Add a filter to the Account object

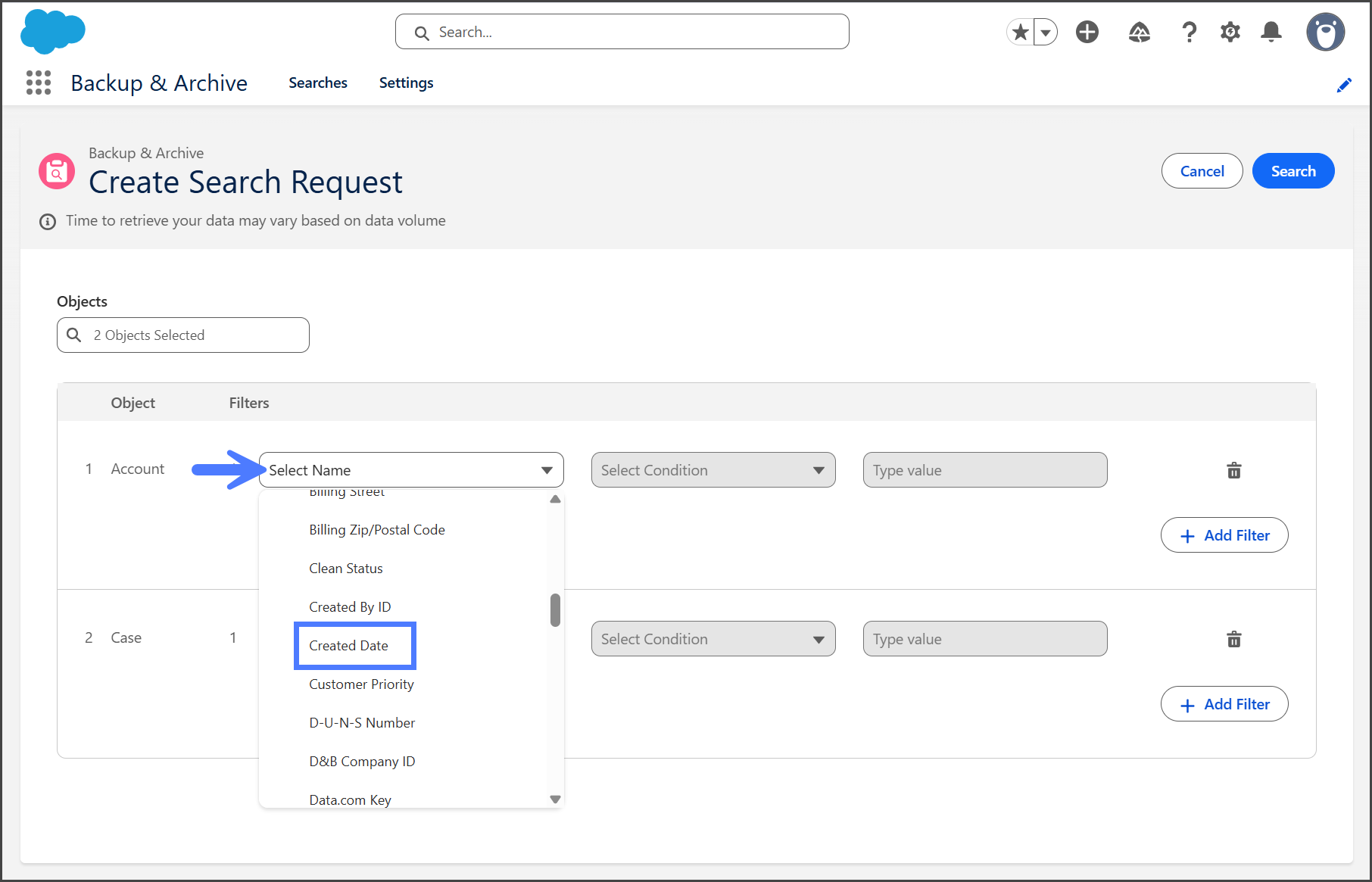[x=1224, y=535]
